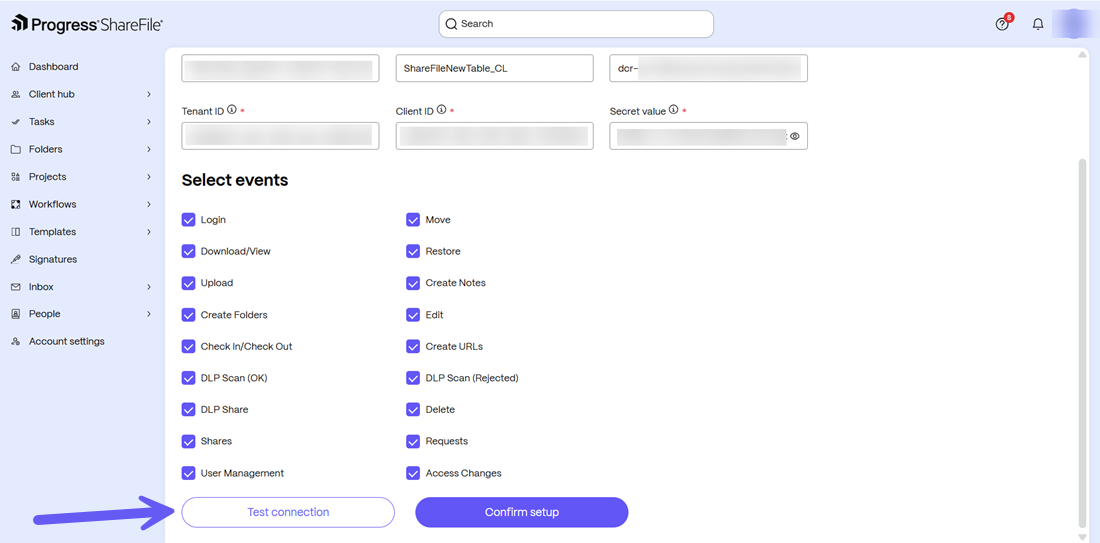Toggle the DLP Share checkbox

coord(188,410)
